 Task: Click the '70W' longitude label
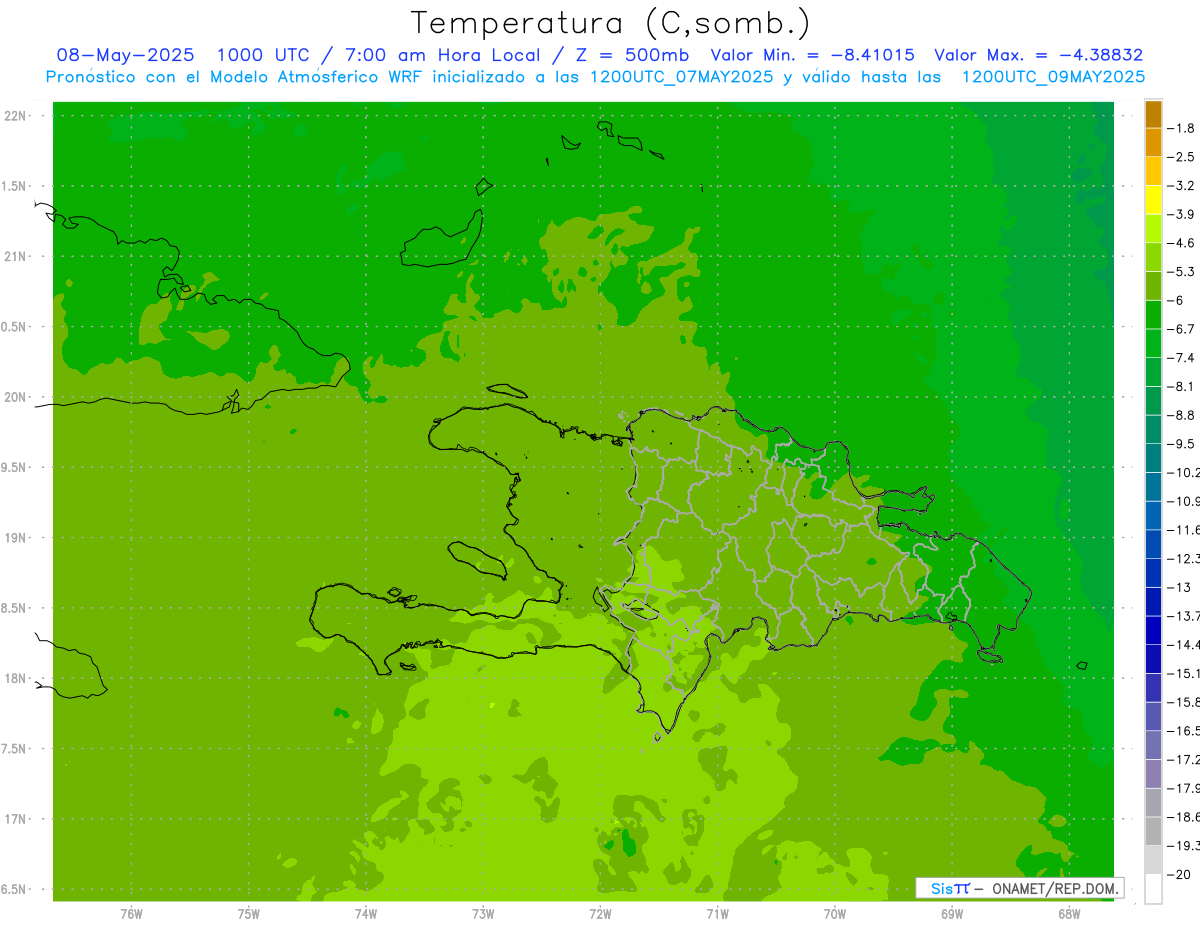835,913
